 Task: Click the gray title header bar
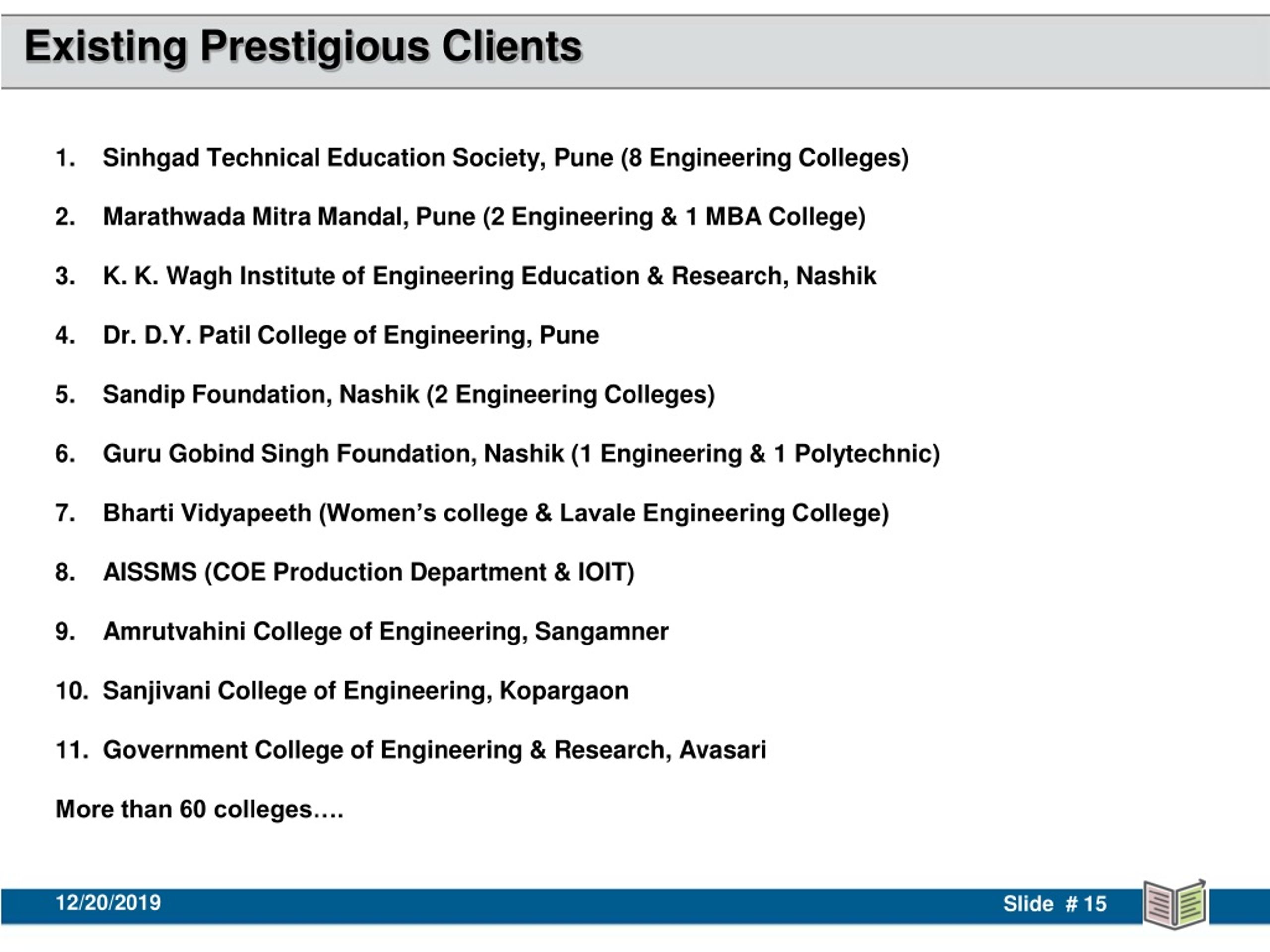(635, 52)
